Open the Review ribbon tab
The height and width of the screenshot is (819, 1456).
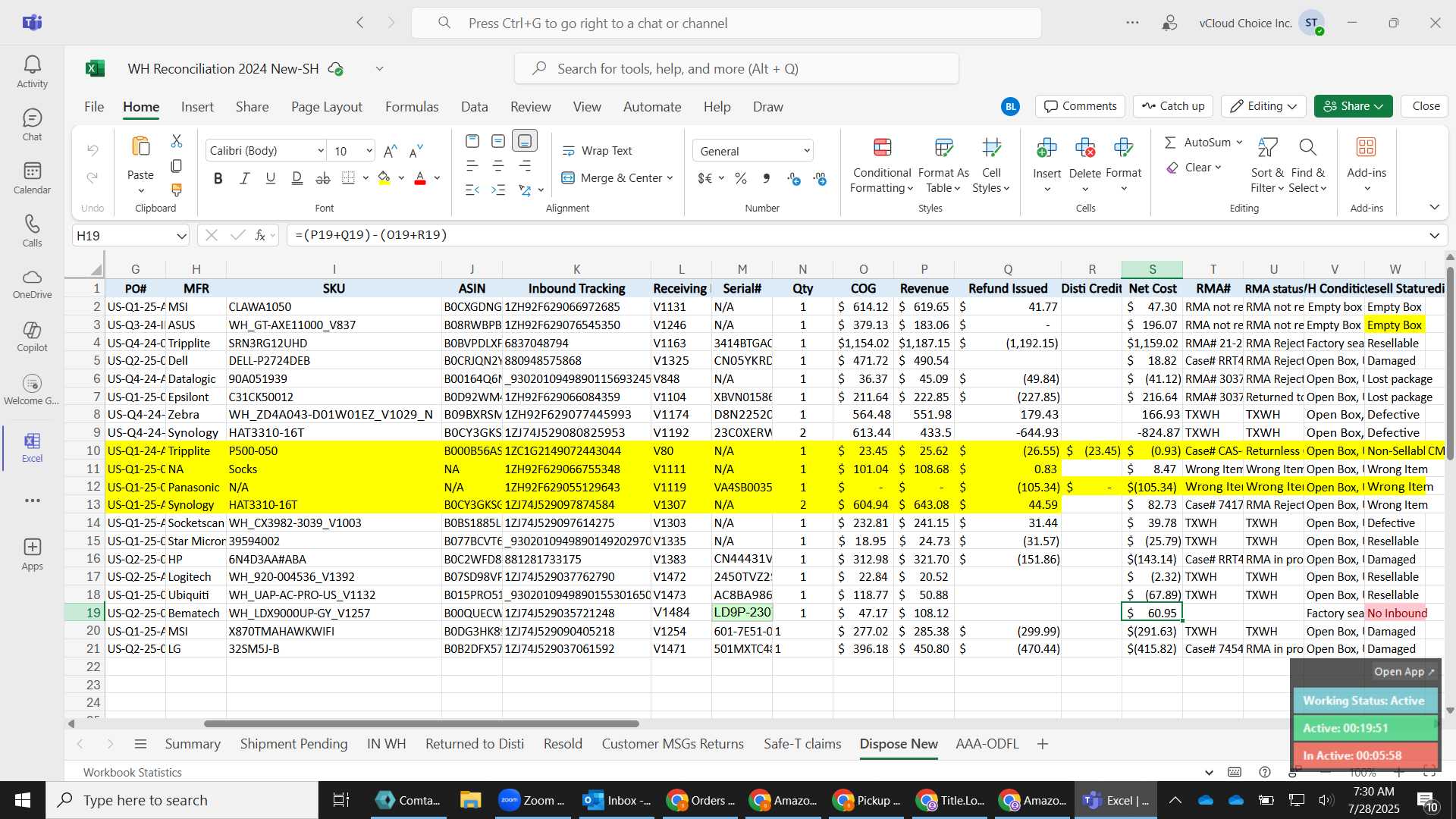pos(530,107)
